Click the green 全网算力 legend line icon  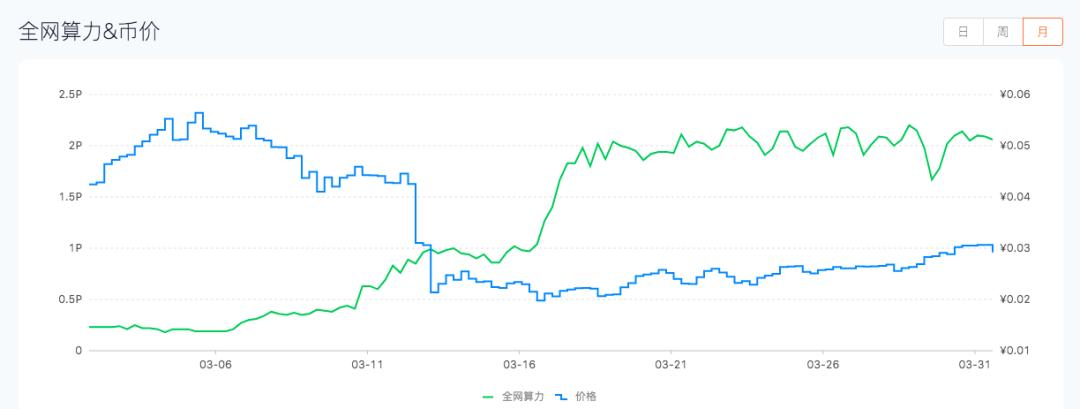488,396
